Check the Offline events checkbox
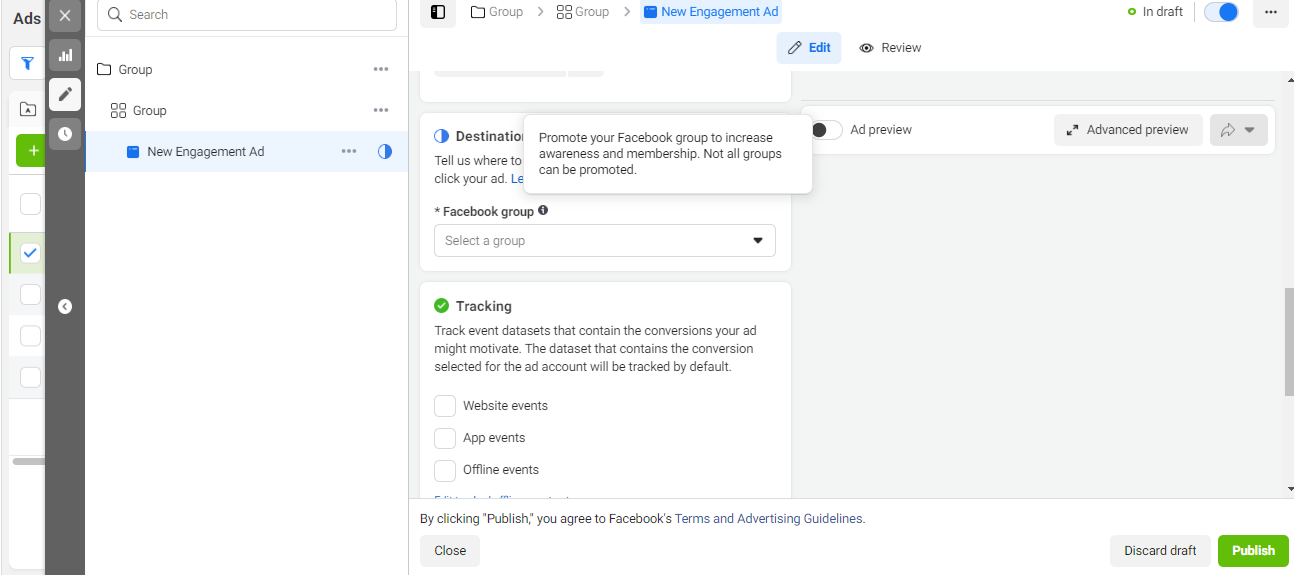 [x=445, y=470]
